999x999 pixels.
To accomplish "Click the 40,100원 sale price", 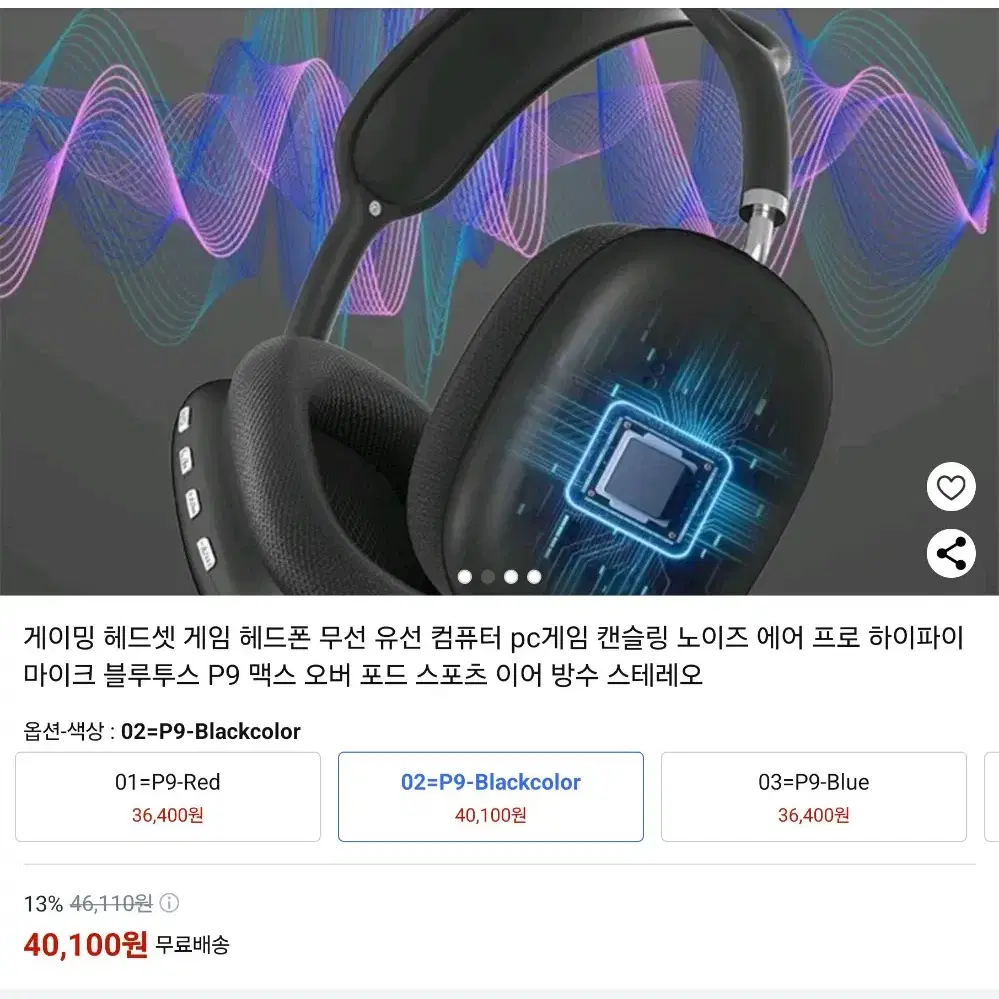I will click(85, 945).
